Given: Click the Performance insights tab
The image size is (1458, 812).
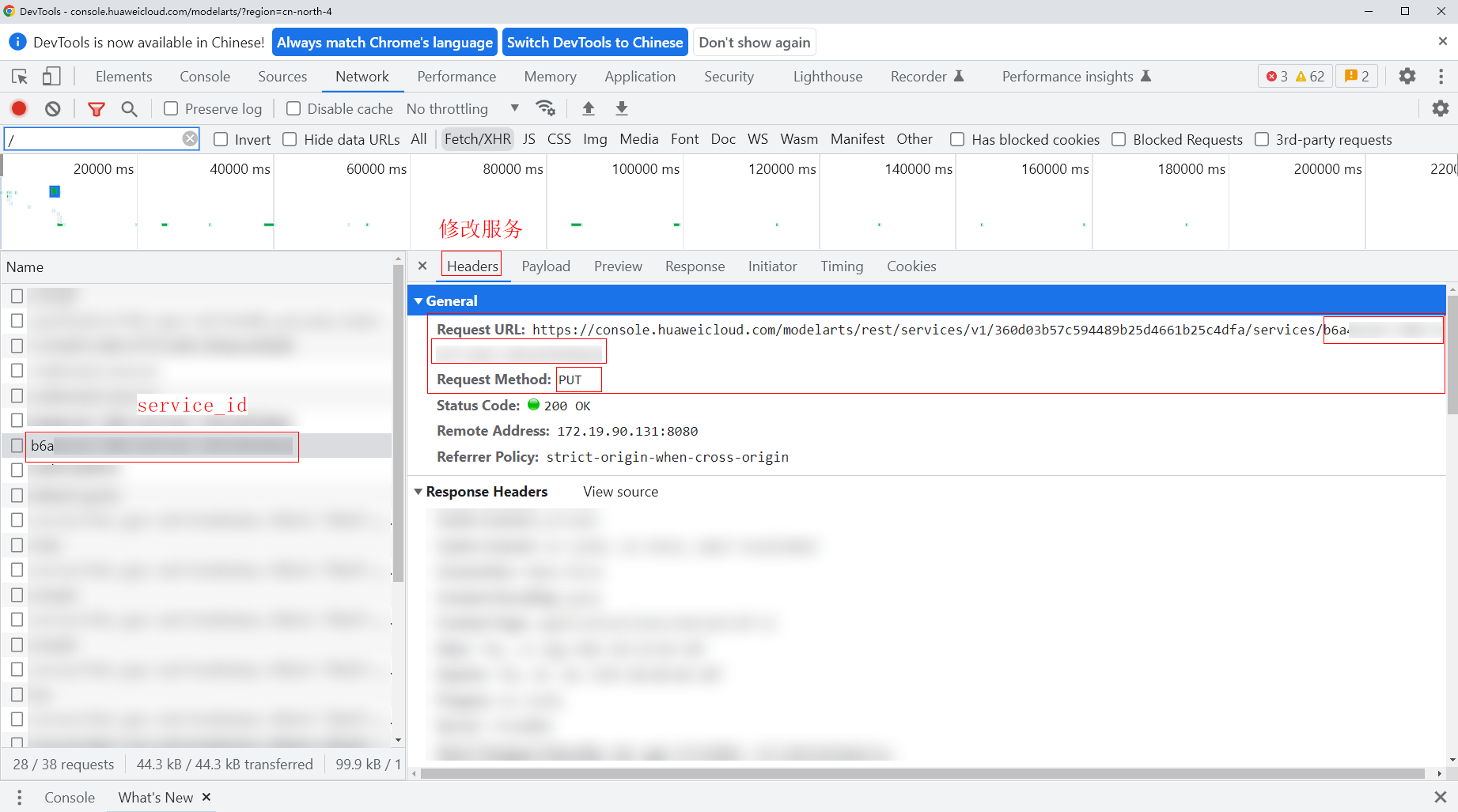Looking at the screenshot, I should (x=1076, y=77).
